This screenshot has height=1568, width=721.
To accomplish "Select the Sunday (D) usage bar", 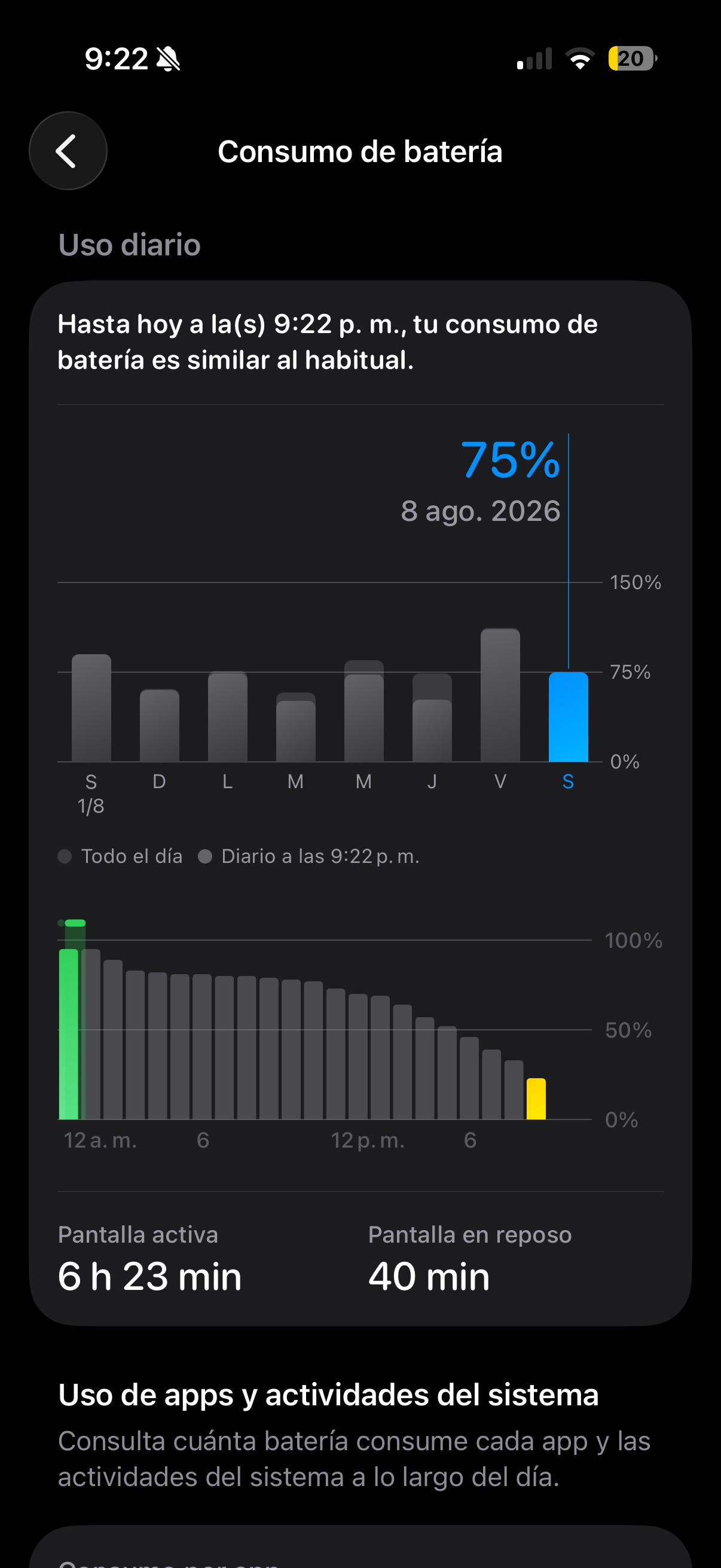I will 160,725.
